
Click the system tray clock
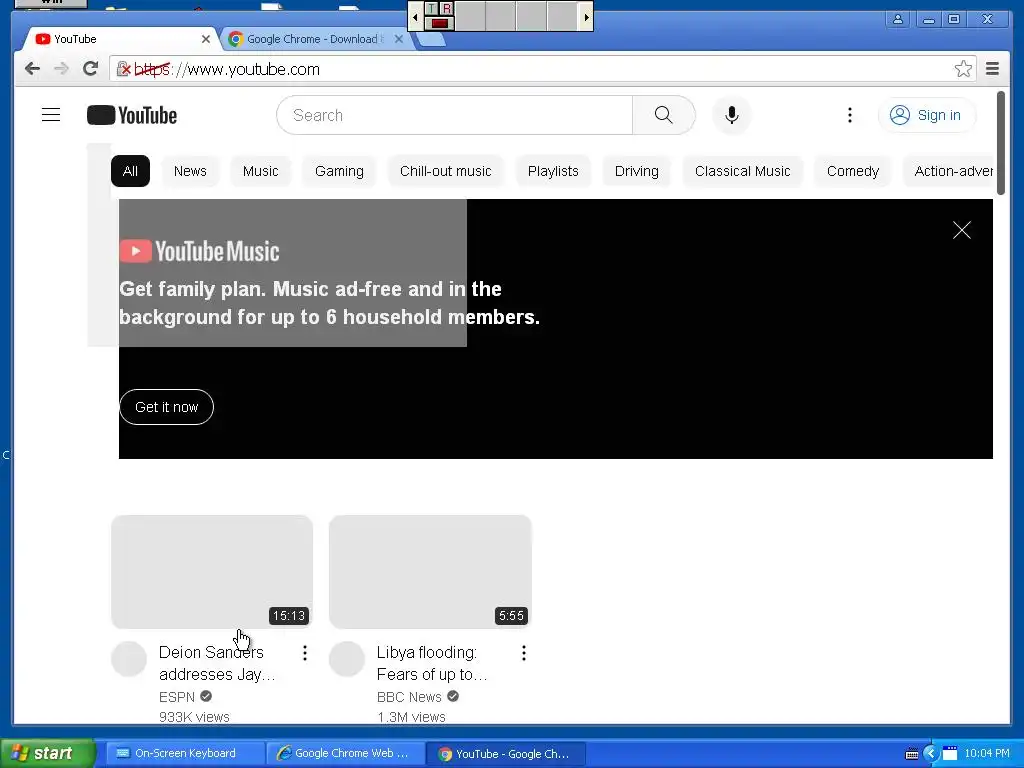click(987, 753)
